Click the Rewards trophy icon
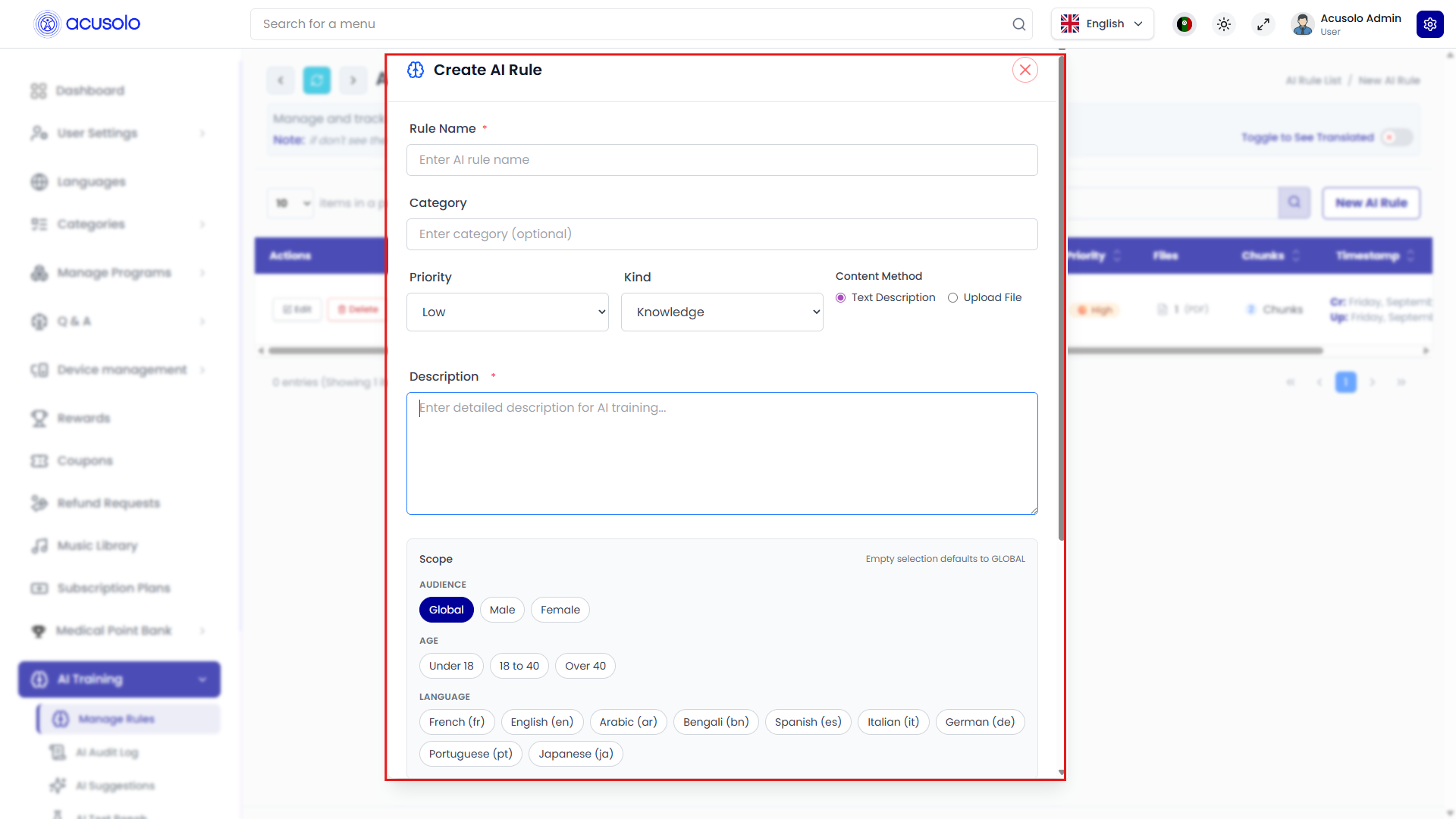The width and height of the screenshot is (1456, 819). [39, 418]
